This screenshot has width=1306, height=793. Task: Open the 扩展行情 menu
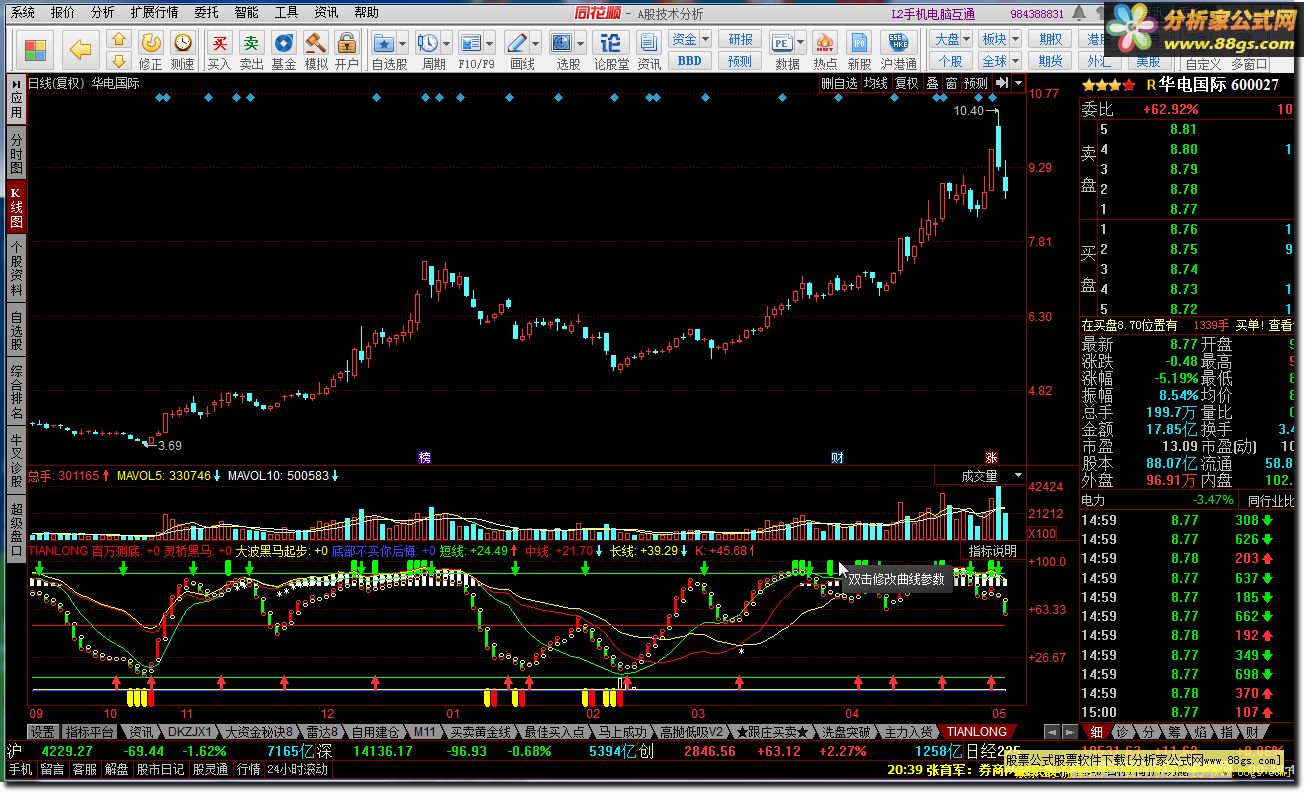point(155,13)
